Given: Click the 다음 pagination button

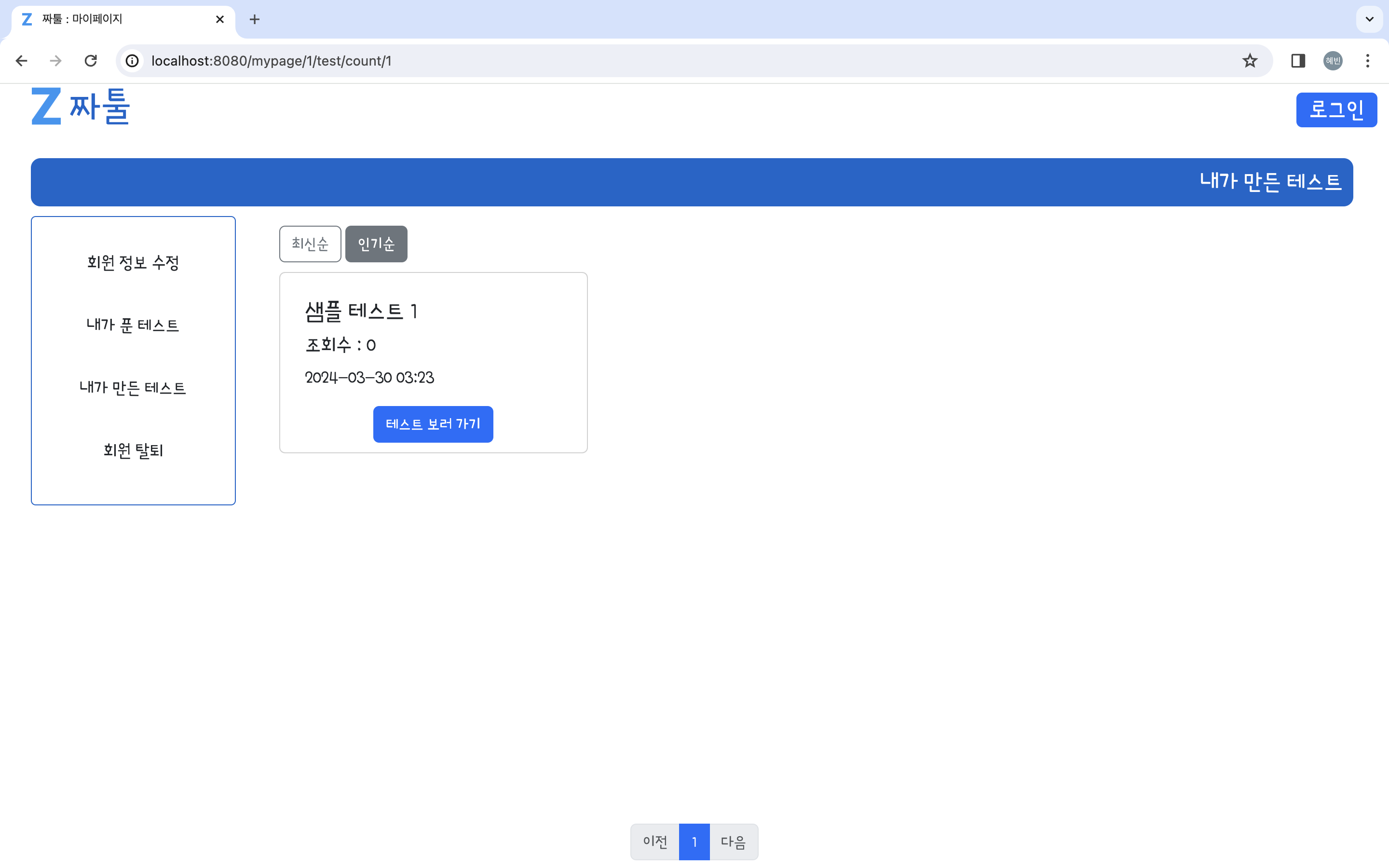Looking at the screenshot, I should [x=733, y=841].
